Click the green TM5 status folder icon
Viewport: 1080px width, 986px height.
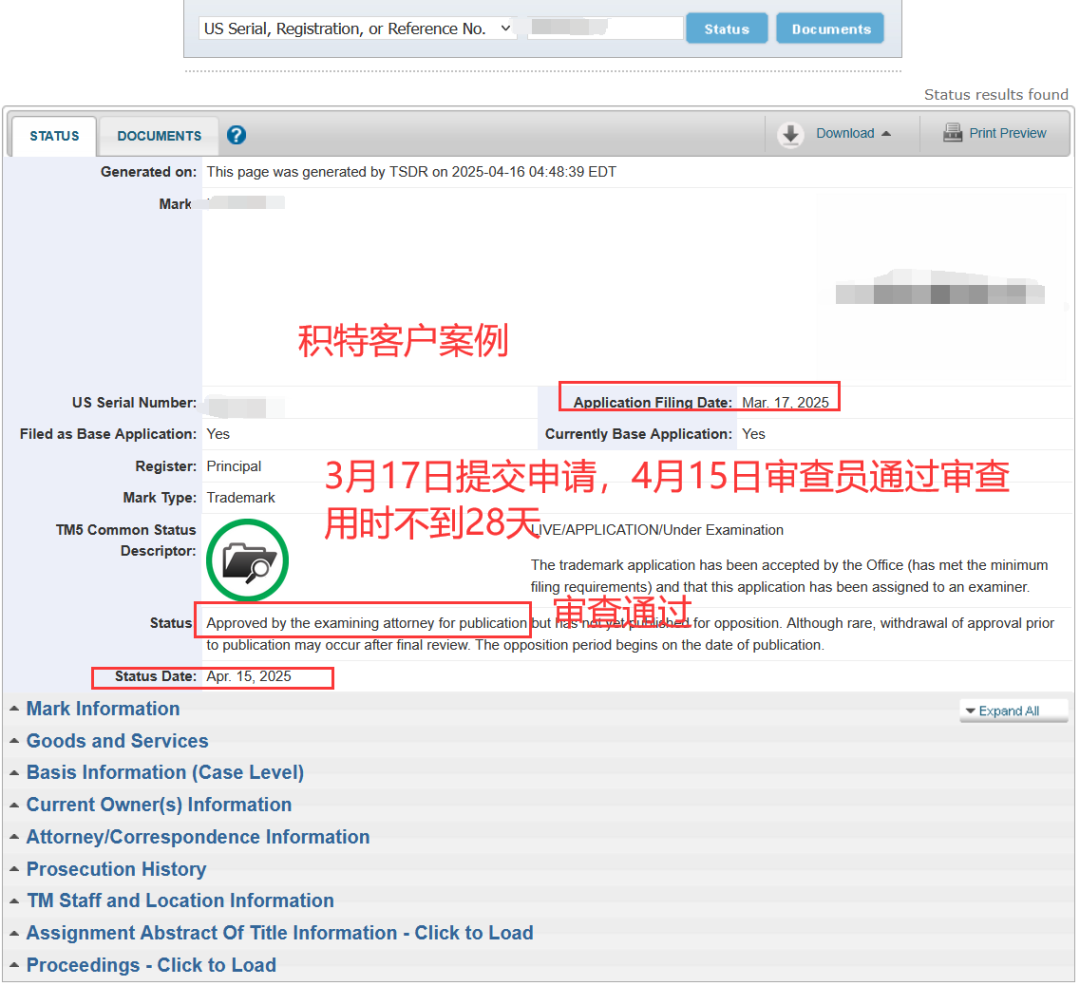(x=247, y=560)
